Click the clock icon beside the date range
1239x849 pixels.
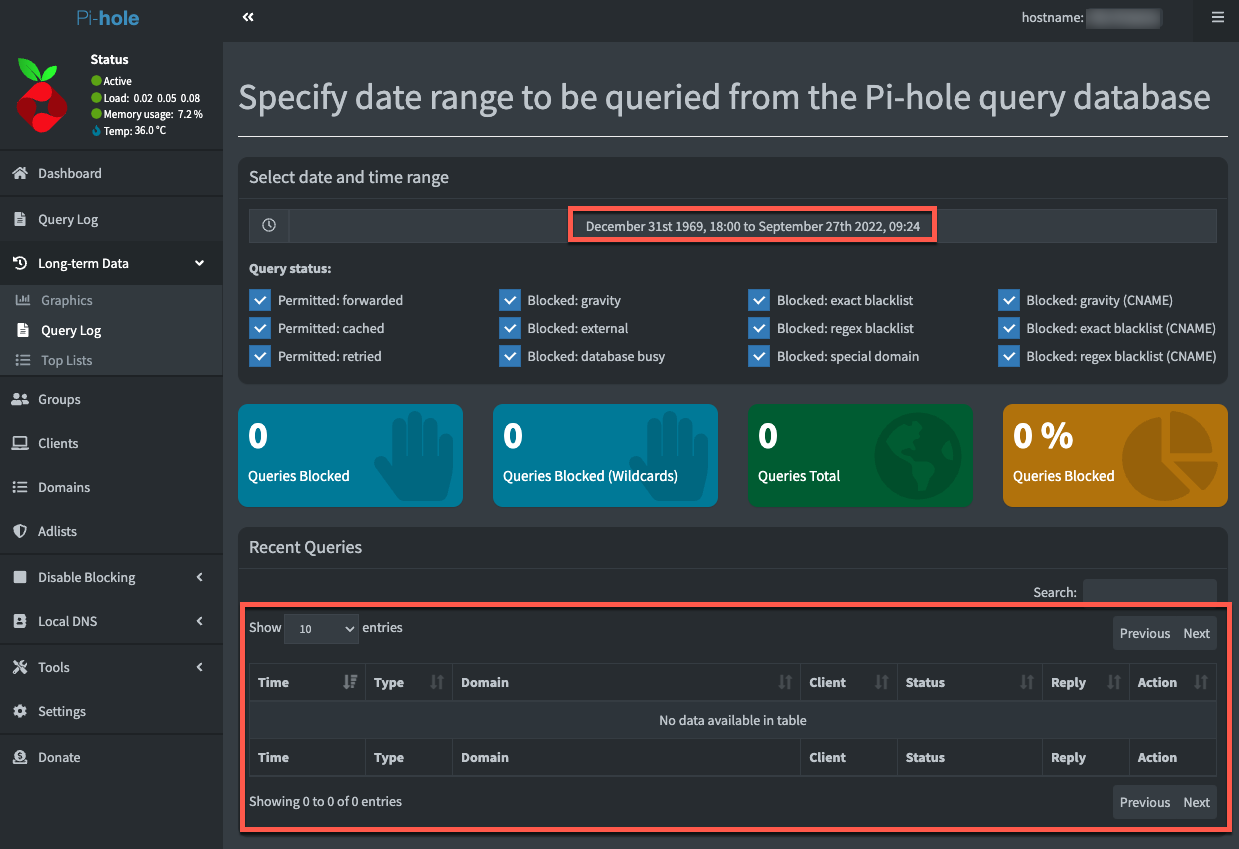268,225
